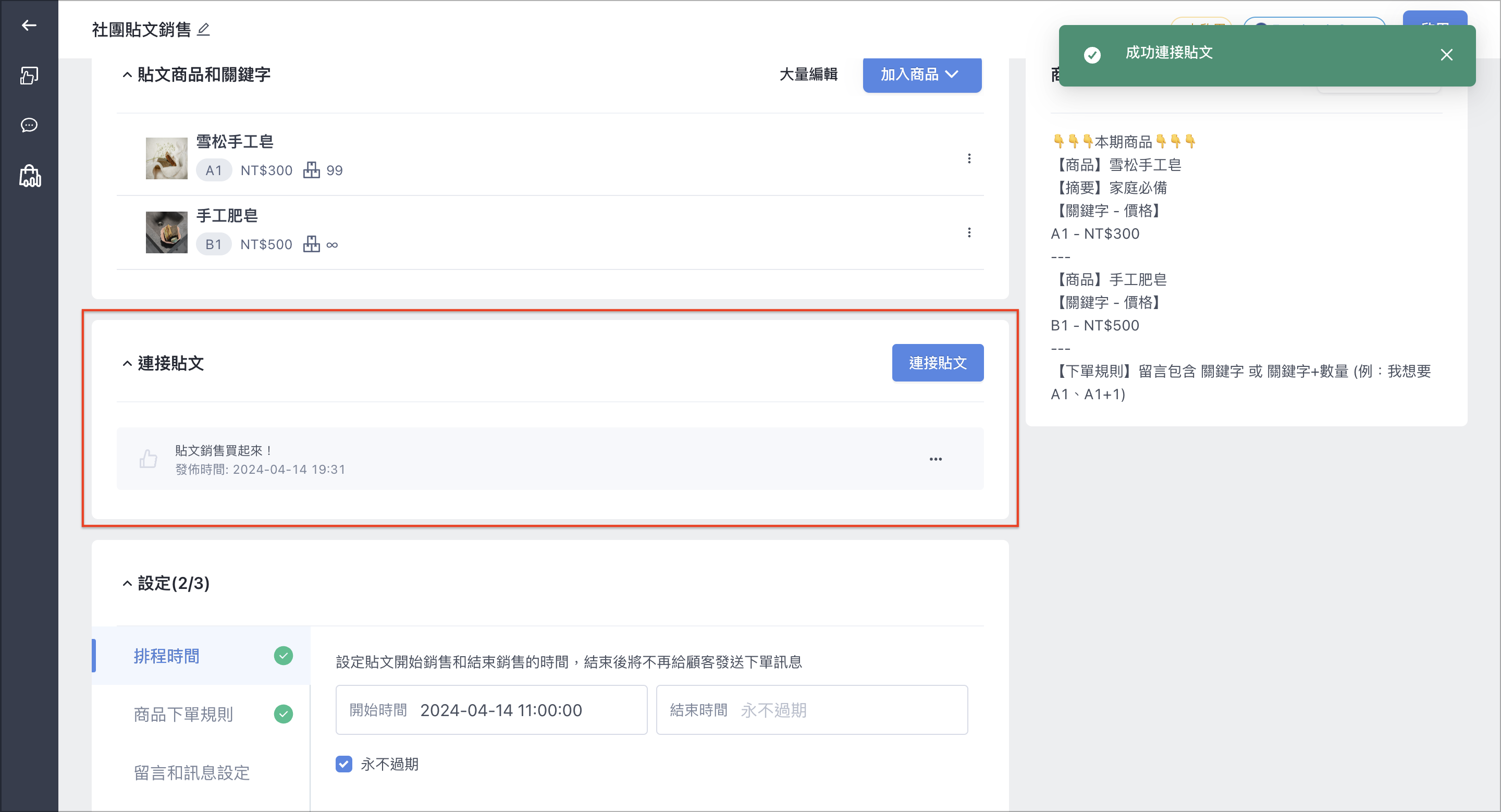Click the B1 keyword tag
1501x812 pixels.
[x=213, y=244]
